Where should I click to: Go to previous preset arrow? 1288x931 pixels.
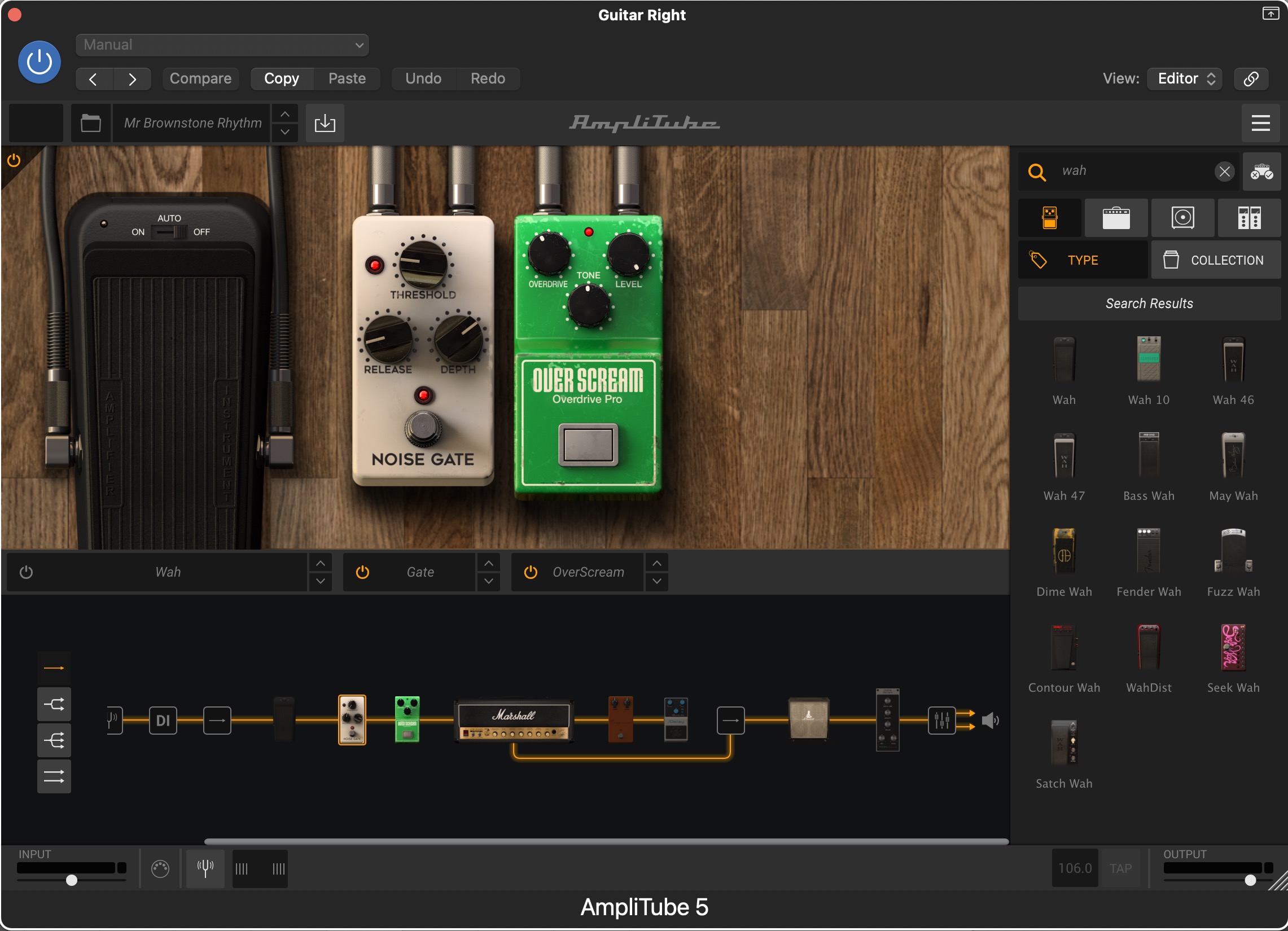point(94,78)
